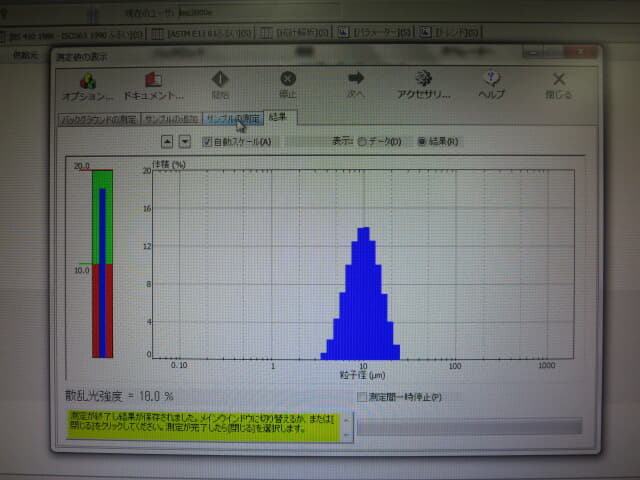This screenshot has height=480, width=640.
Task: Toggle the 自動スケール(A) checkbox
Action: (x=208, y=142)
